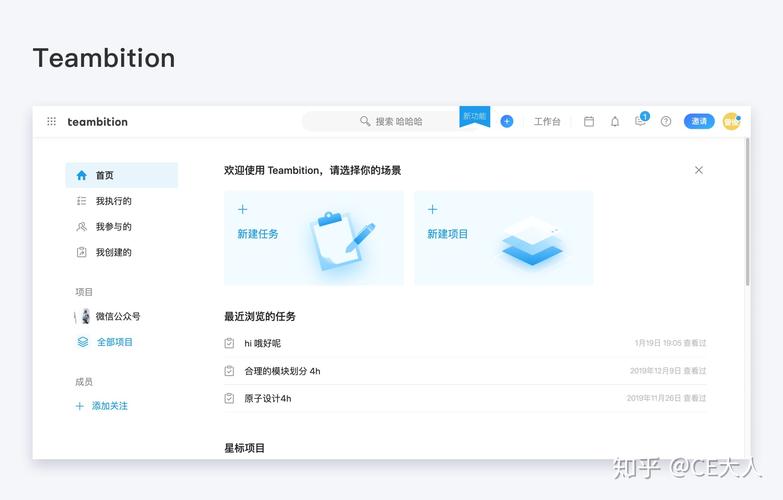The width and height of the screenshot is (783, 500).
Task: Open recent task 原子设计4h
Action: (465, 399)
